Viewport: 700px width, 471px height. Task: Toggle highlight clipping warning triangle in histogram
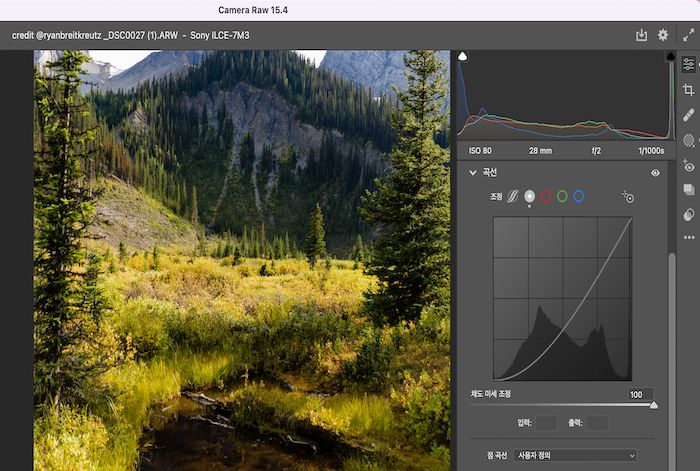(x=671, y=56)
